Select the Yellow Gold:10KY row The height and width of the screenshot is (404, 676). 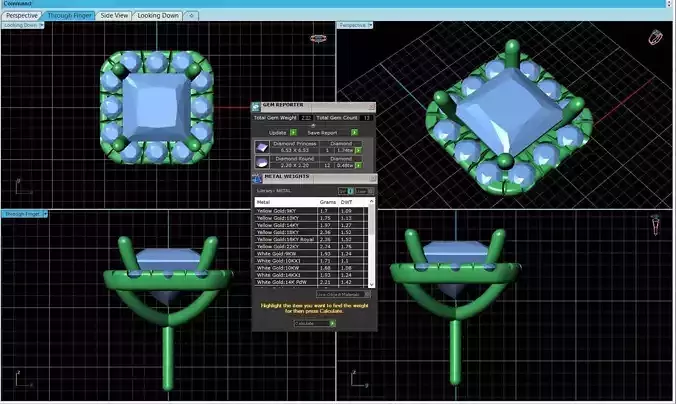point(311,218)
